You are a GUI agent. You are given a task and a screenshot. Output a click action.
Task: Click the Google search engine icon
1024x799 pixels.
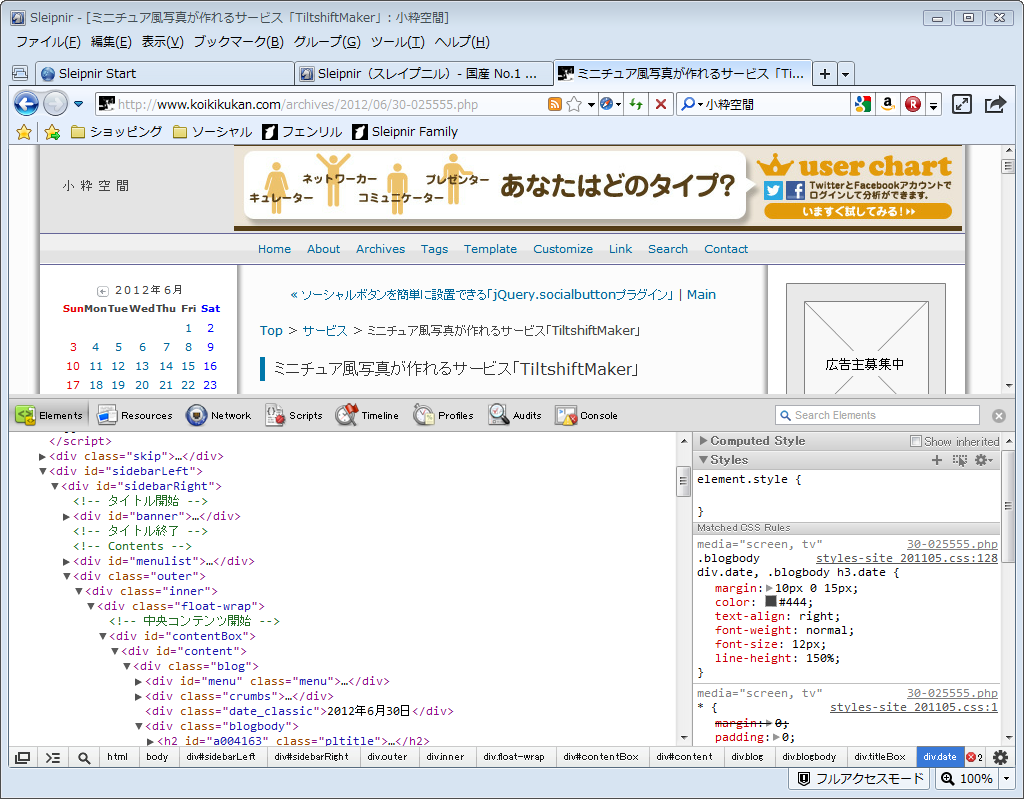pyautogui.click(x=863, y=104)
